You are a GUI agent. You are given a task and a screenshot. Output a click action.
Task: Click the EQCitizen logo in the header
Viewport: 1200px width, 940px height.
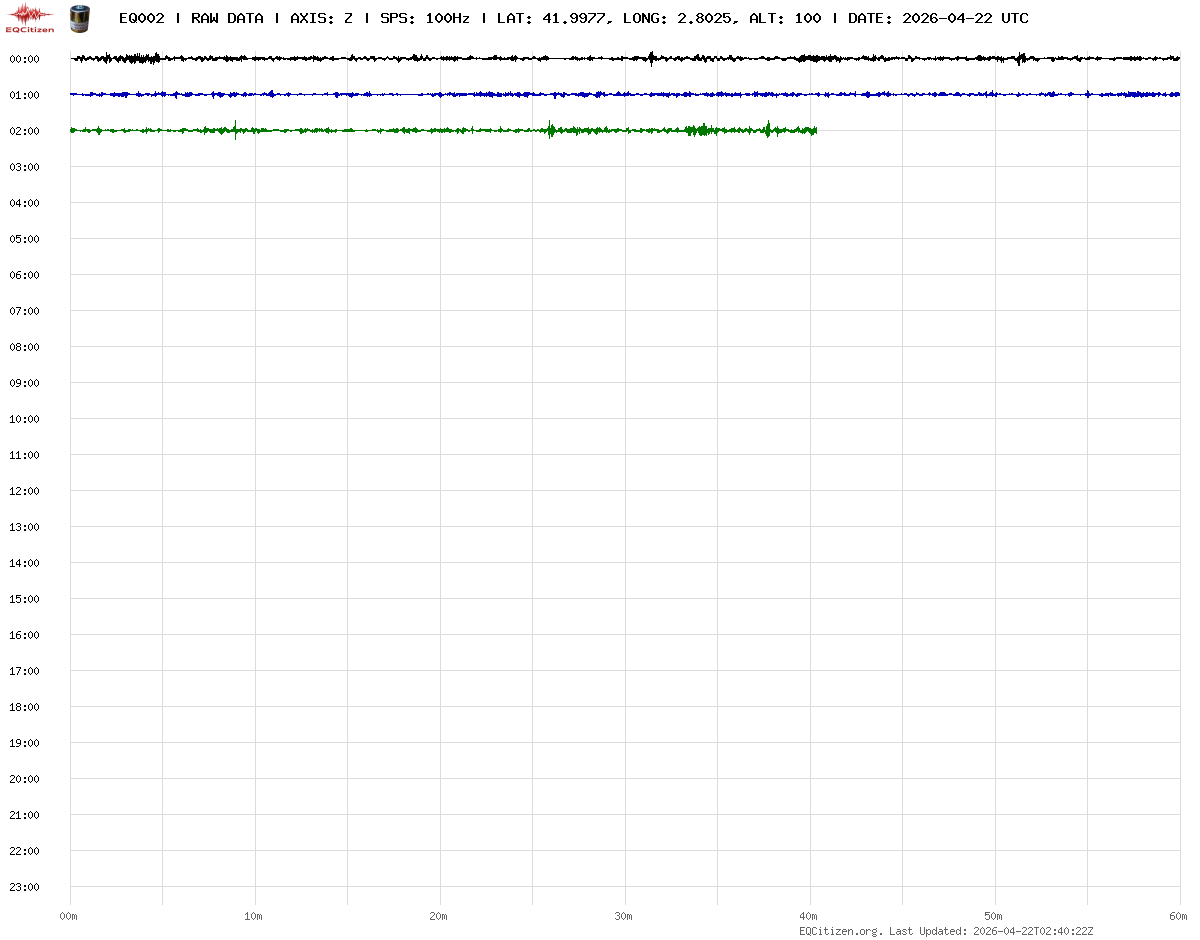(30, 17)
